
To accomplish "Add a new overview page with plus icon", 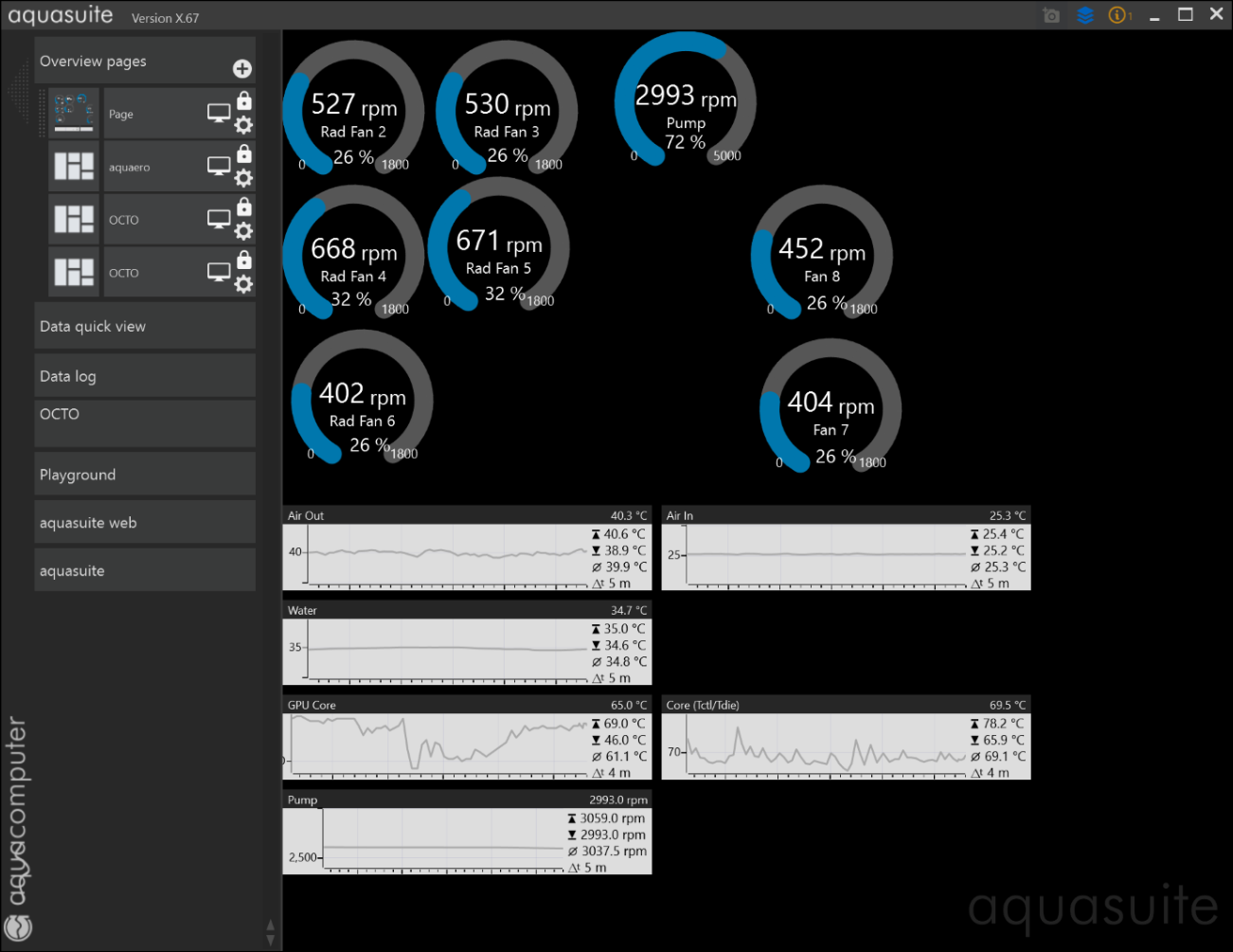I will 242,68.
